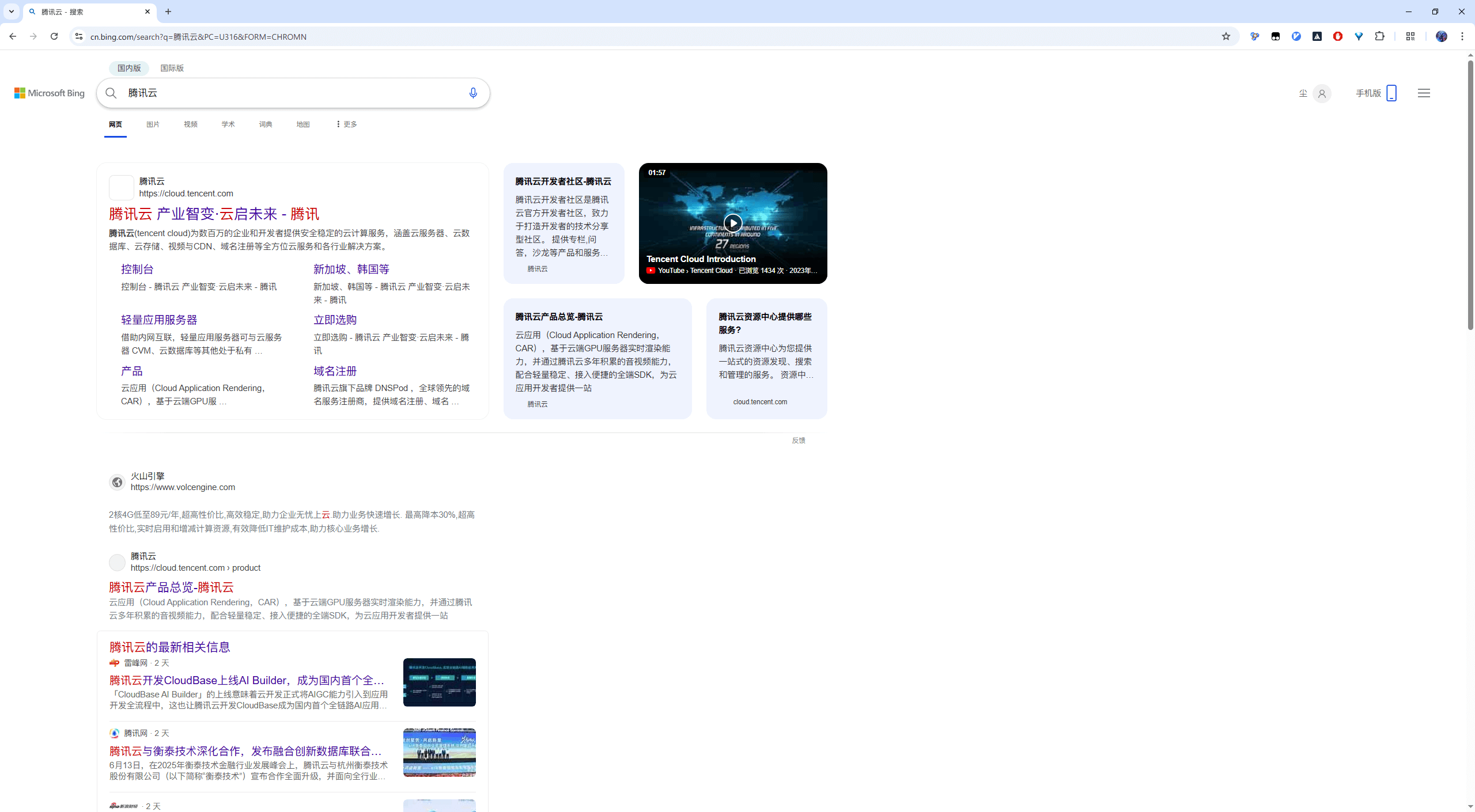This screenshot has width=1475, height=812.
Task: Click CloudBase news thumbnail image
Action: (440, 682)
